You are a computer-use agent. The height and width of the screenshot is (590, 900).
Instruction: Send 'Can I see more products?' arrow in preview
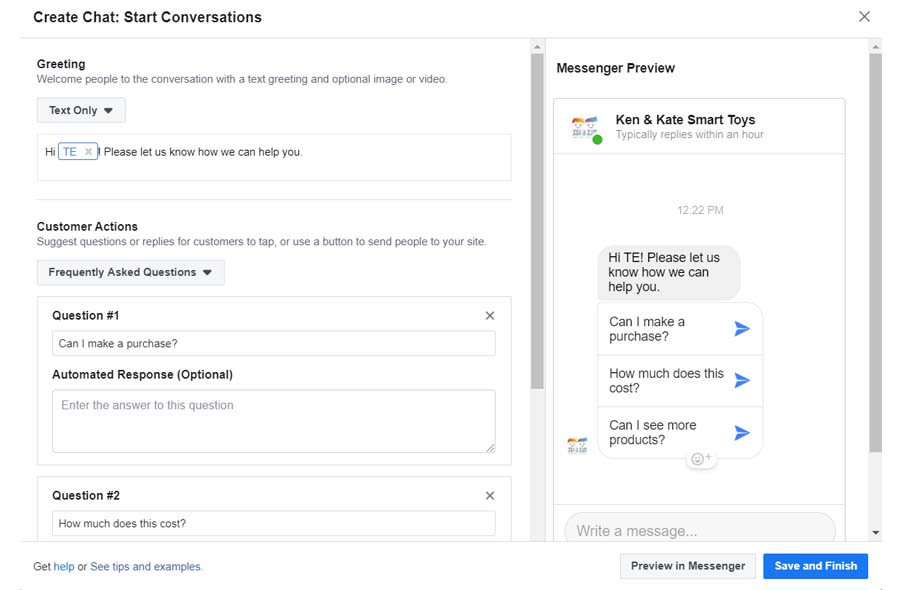742,432
